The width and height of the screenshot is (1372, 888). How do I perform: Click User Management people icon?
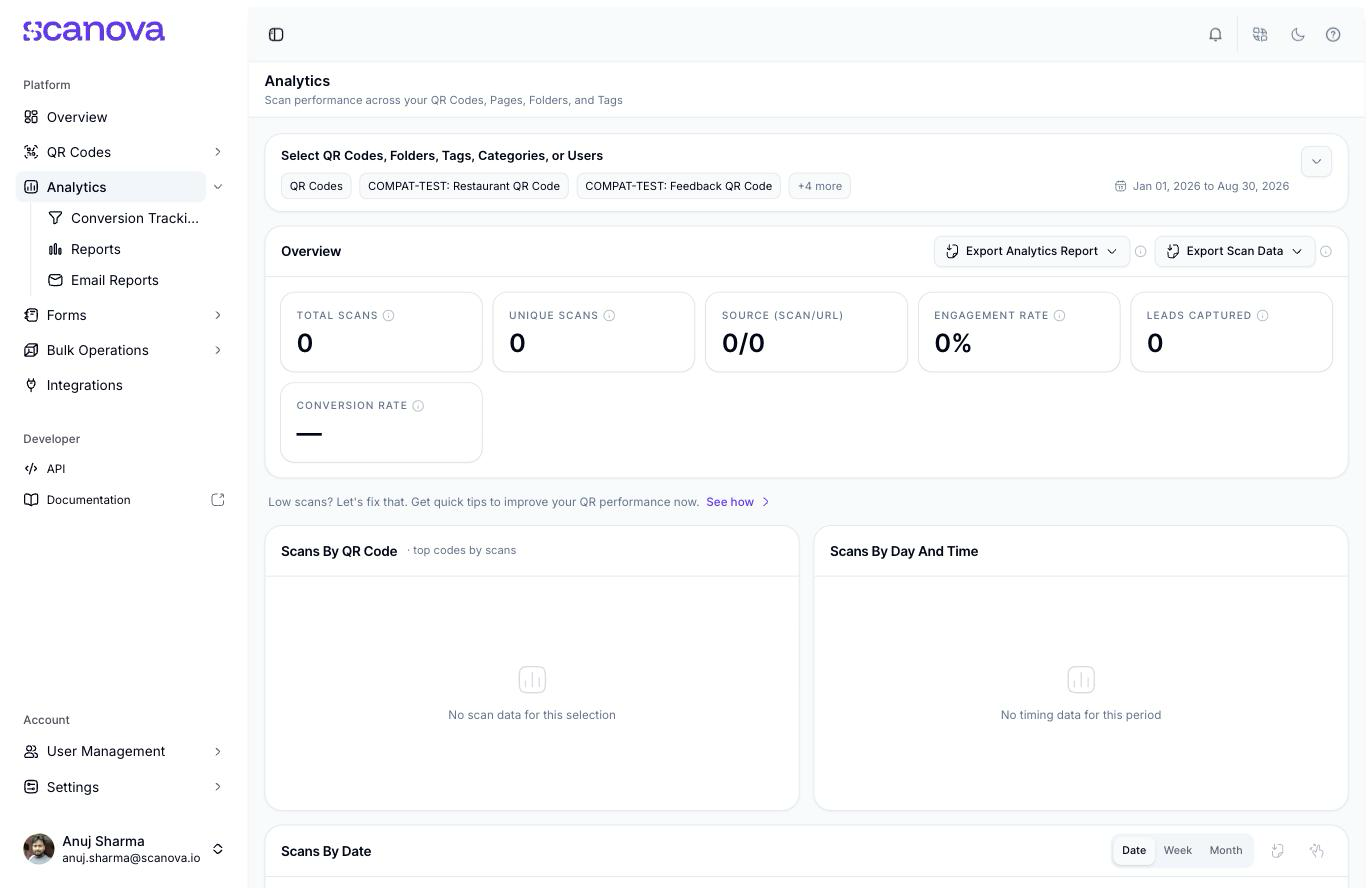31,751
